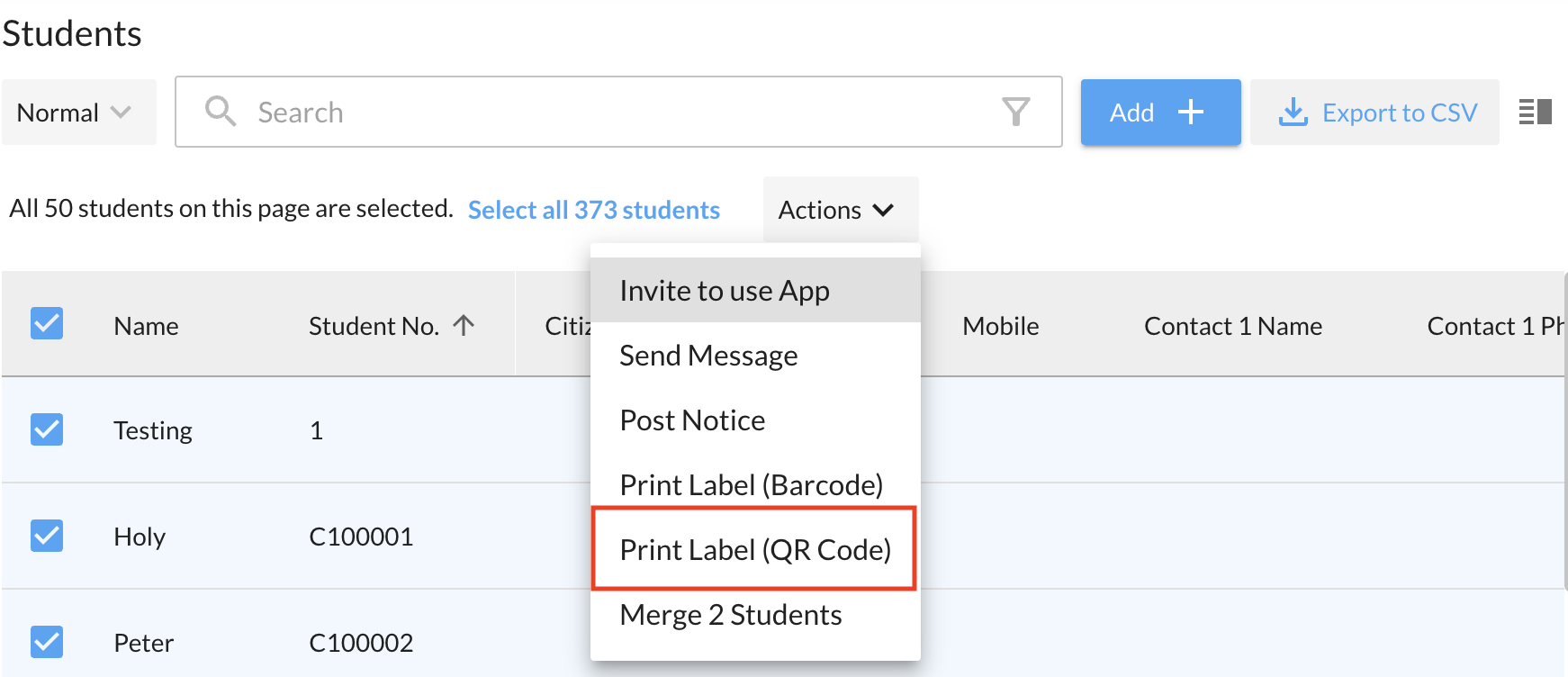Click Merge 2 Students option
The width and height of the screenshot is (1568, 677).
(x=730, y=615)
